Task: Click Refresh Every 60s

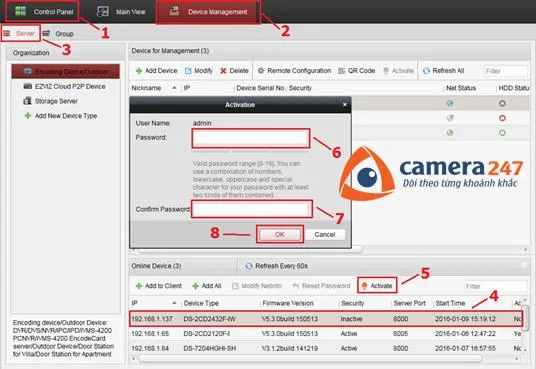Action: [276, 266]
